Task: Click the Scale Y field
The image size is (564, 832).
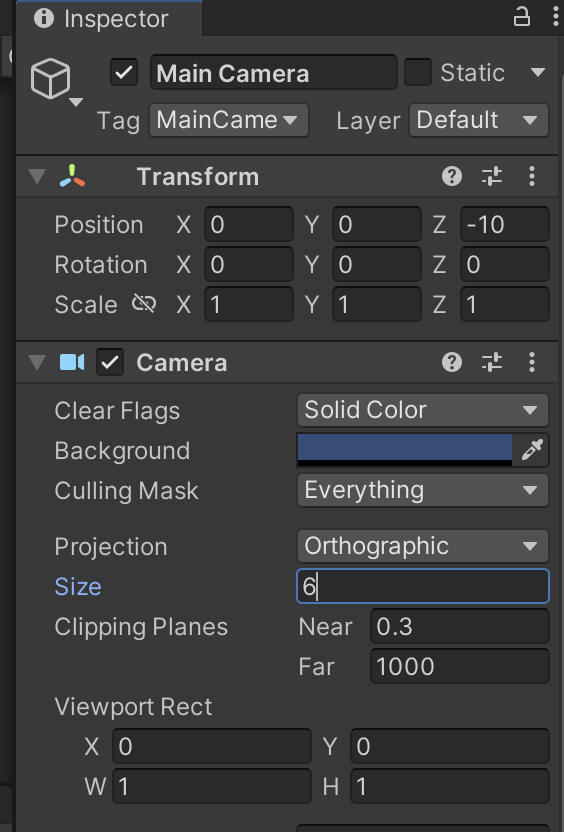Action: 377,304
